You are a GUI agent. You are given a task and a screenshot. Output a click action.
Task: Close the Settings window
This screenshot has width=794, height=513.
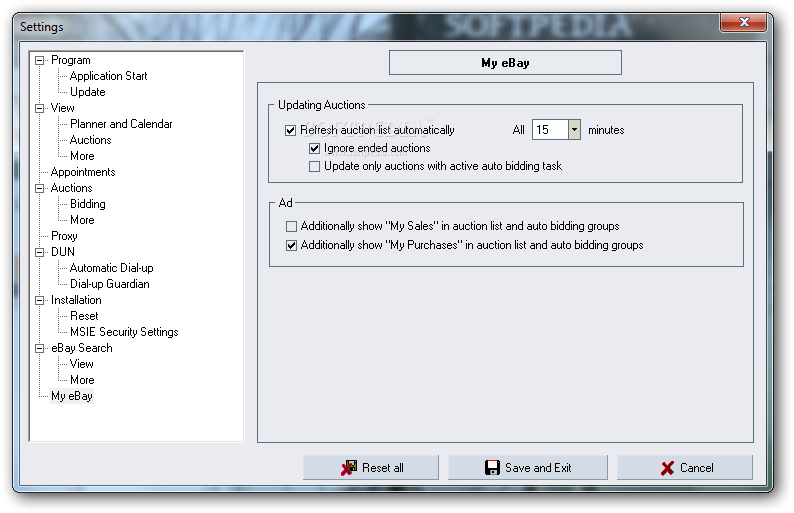click(744, 22)
